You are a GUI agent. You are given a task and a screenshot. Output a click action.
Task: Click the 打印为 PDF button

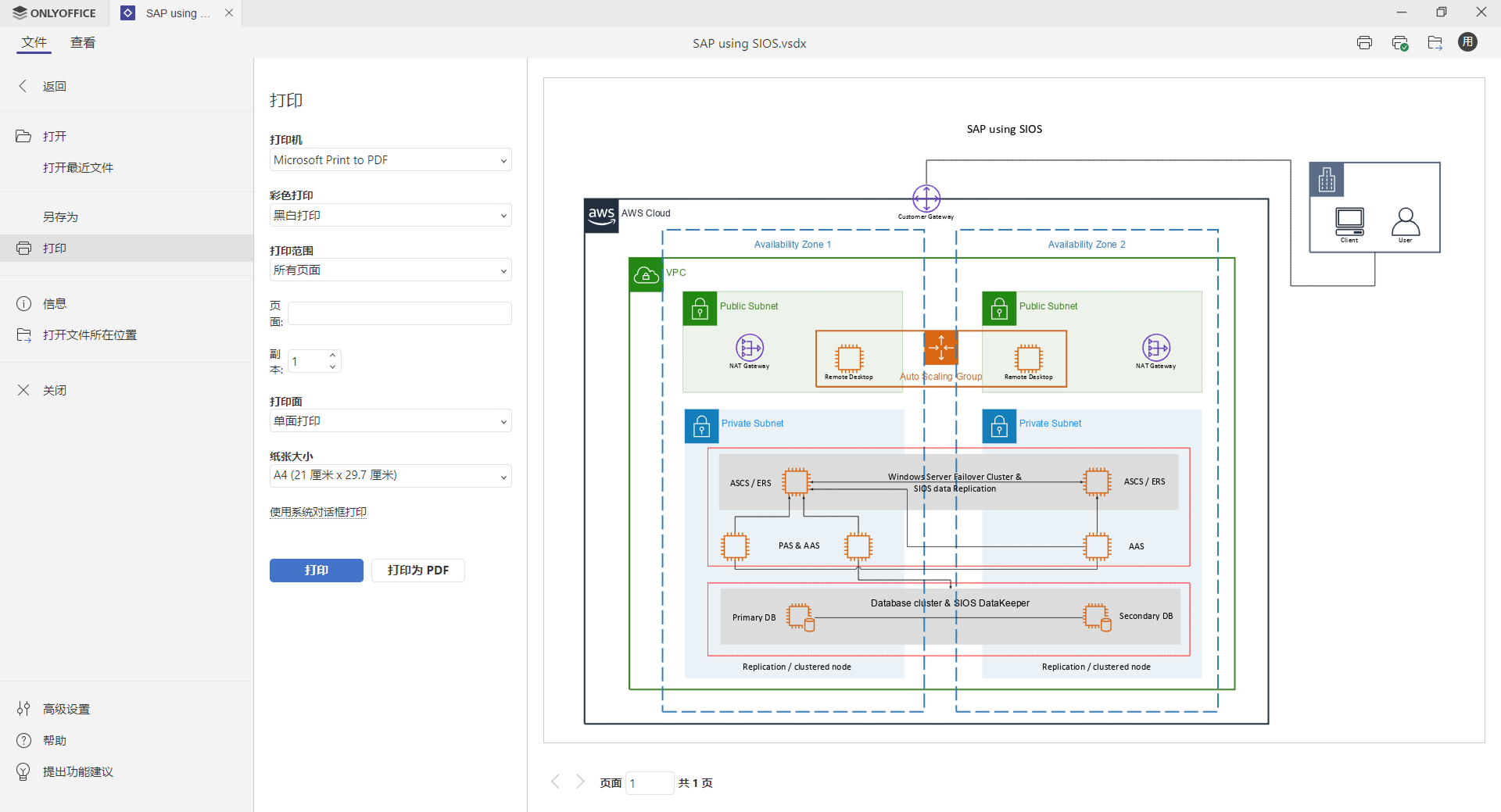pos(417,571)
